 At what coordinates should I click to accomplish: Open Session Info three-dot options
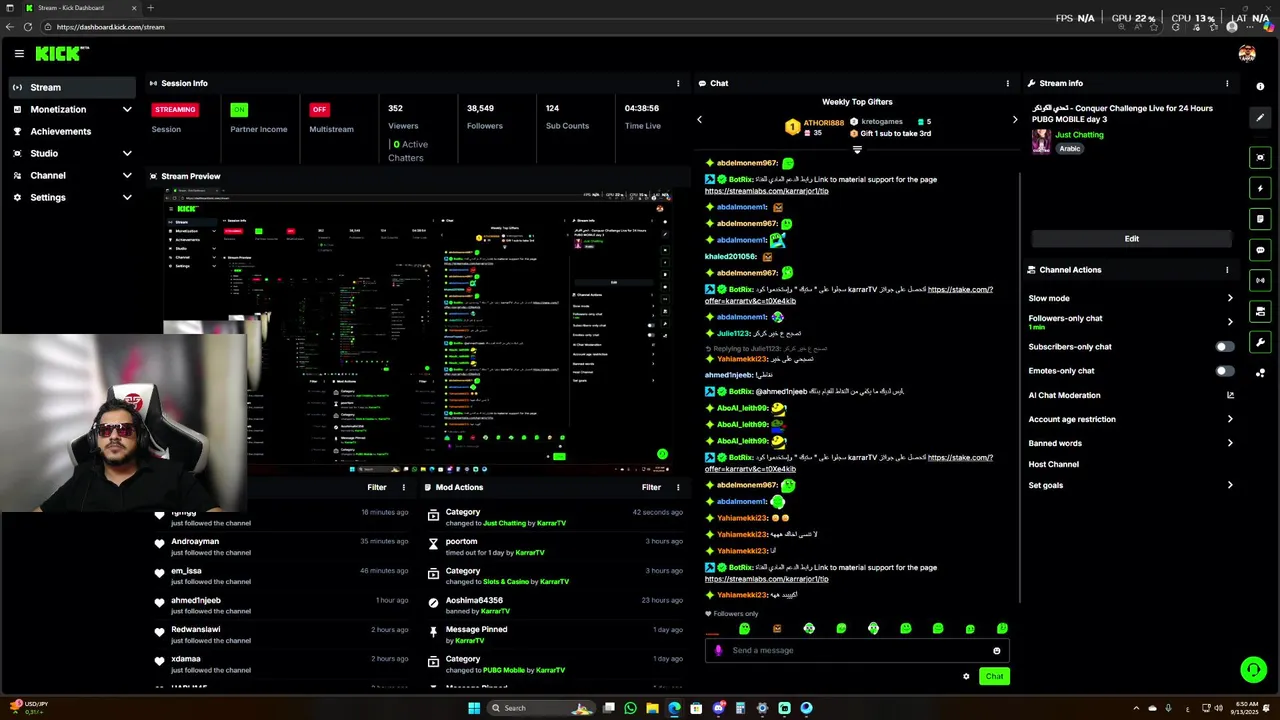click(x=678, y=84)
